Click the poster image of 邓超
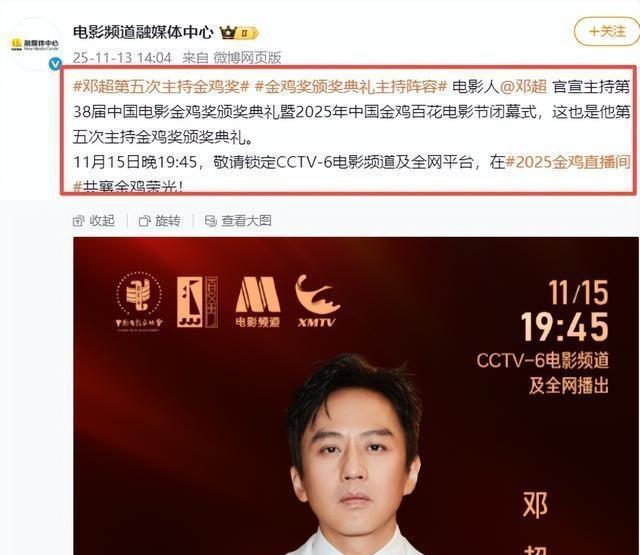640x555 pixels. [356, 395]
